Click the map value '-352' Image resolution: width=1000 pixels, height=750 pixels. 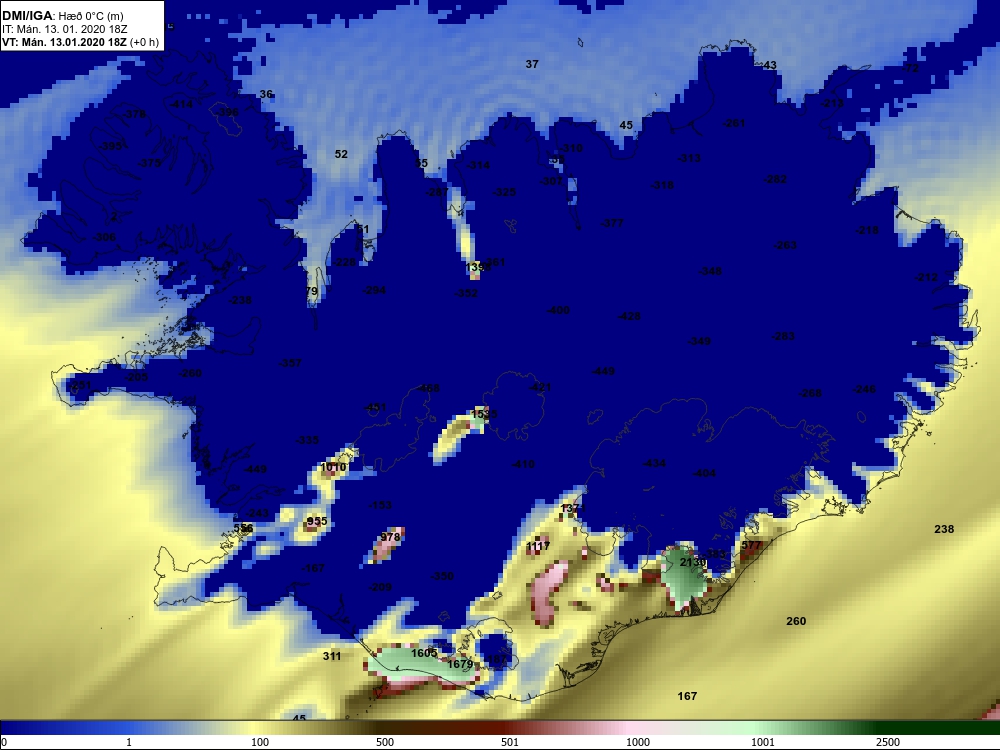click(x=466, y=293)
